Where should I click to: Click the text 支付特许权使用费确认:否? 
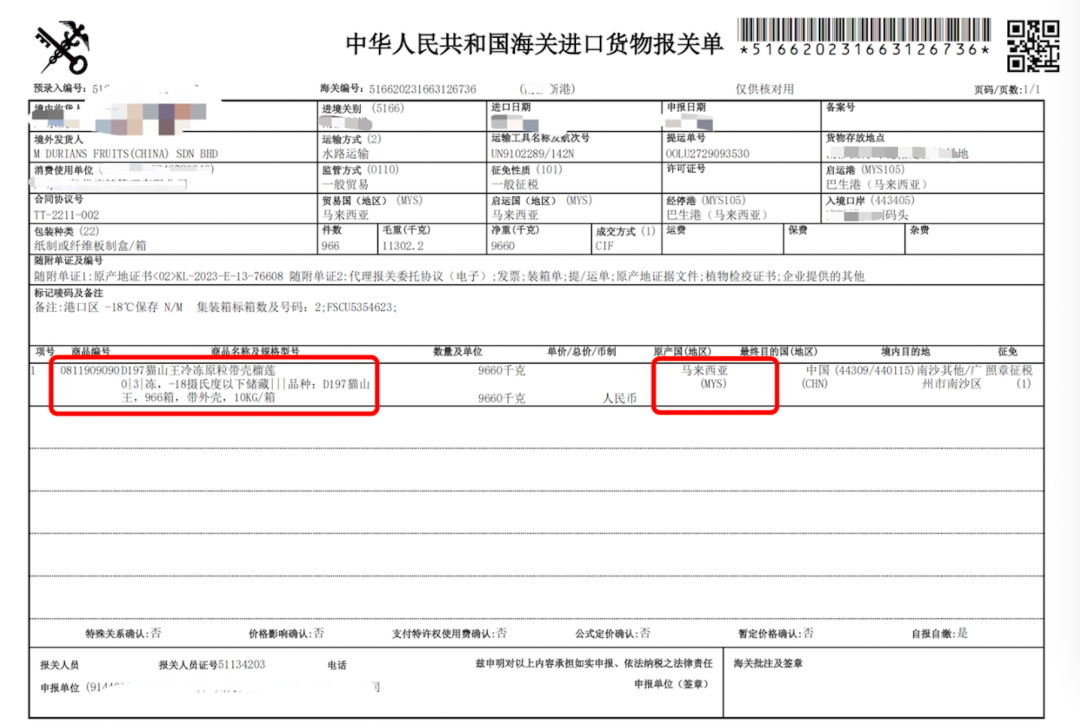click(x=449, y=634)
